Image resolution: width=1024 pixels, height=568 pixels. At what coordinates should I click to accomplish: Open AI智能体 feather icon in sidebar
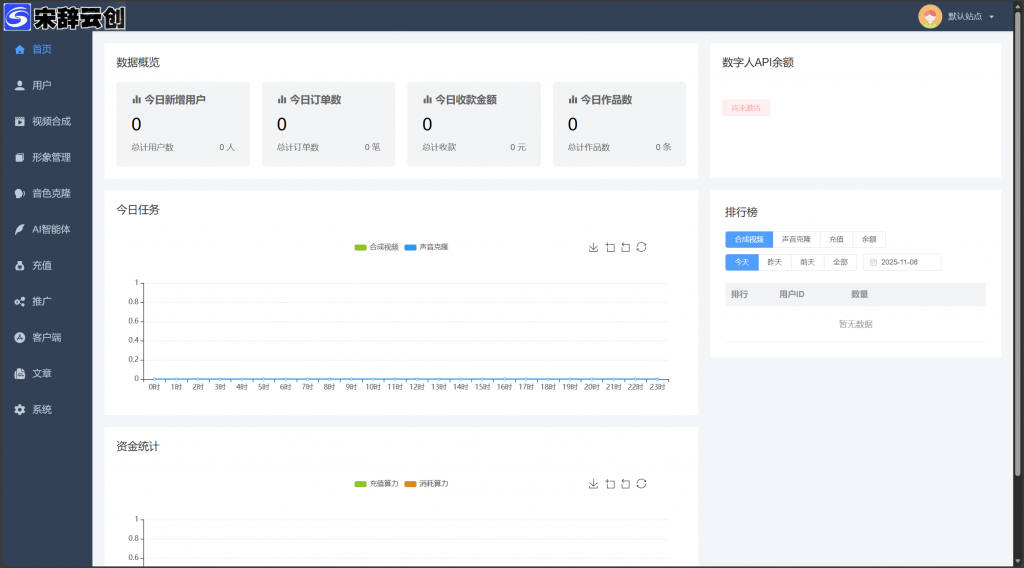click(20, 229)
